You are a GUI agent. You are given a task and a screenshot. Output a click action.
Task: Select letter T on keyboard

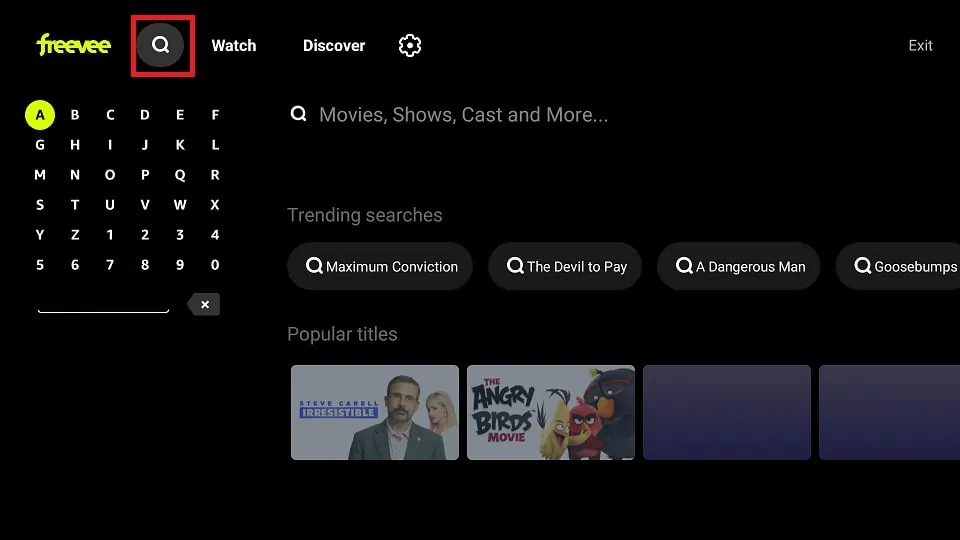click(75, 204)
